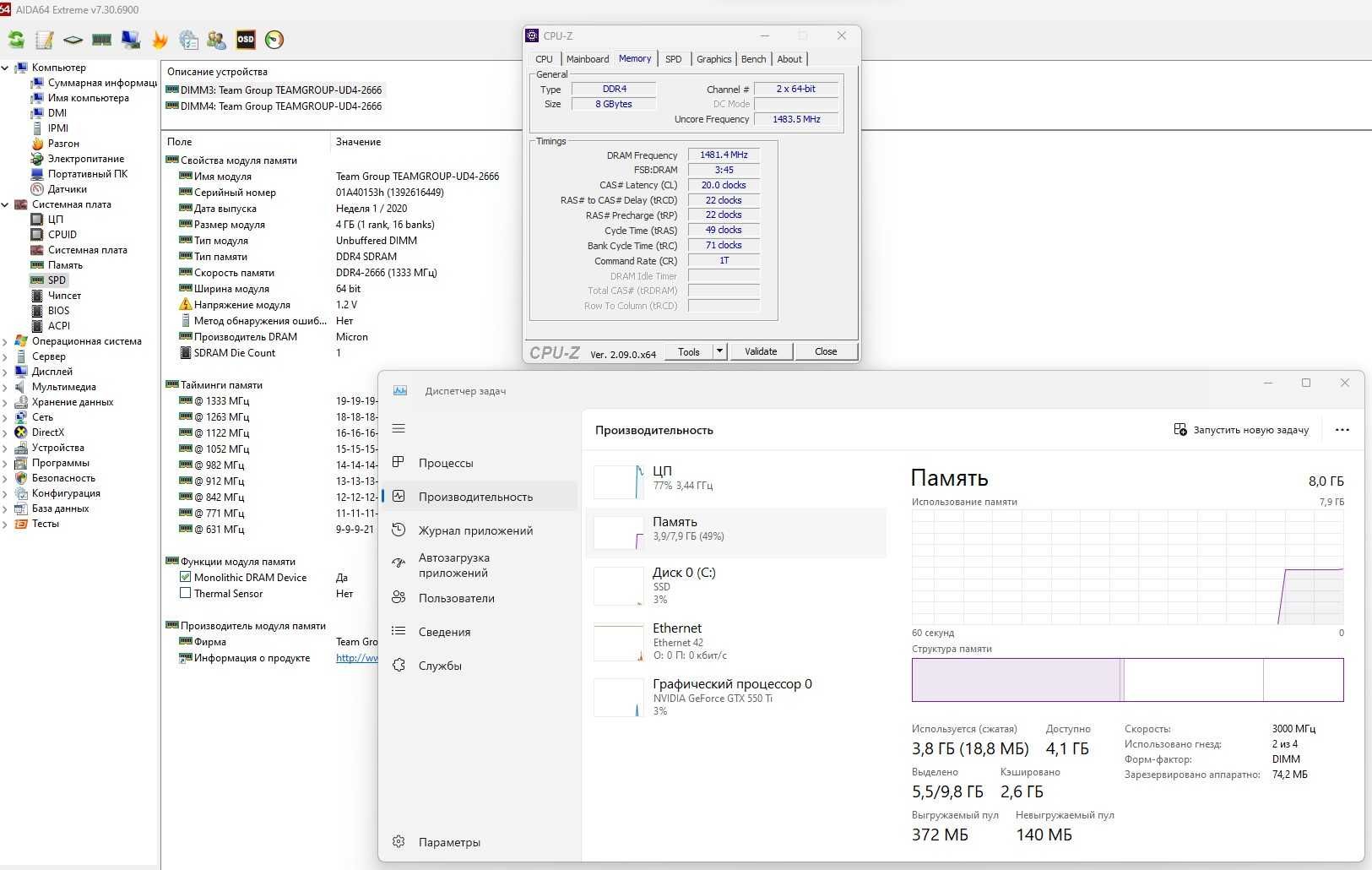Click the DRAM Frequency value field in CPU-Z
Screen dimensions: 1372x870
[x=724, y=155]
